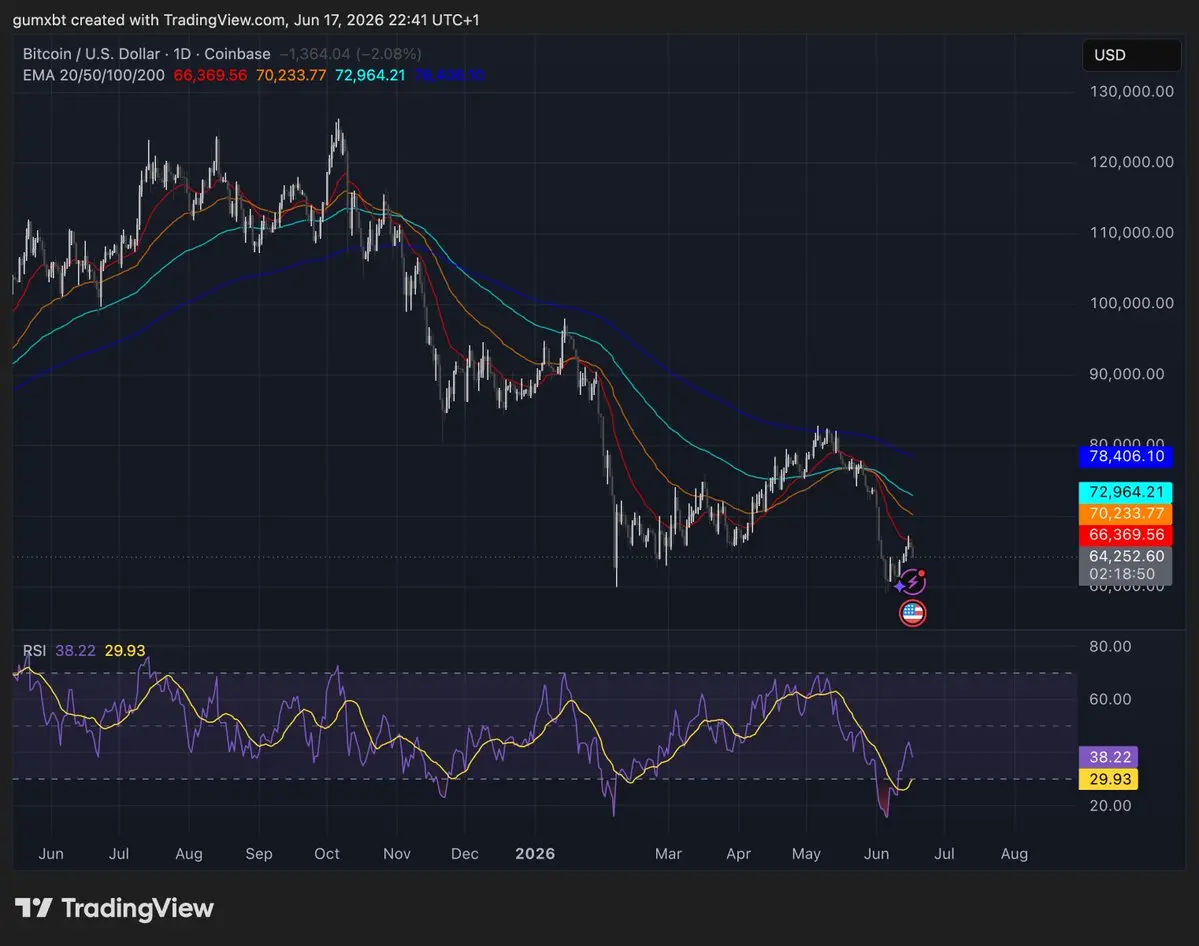Click the May label on time axis
The height and width of the screenshot is (946, 1199).
(x=807, y=853)
